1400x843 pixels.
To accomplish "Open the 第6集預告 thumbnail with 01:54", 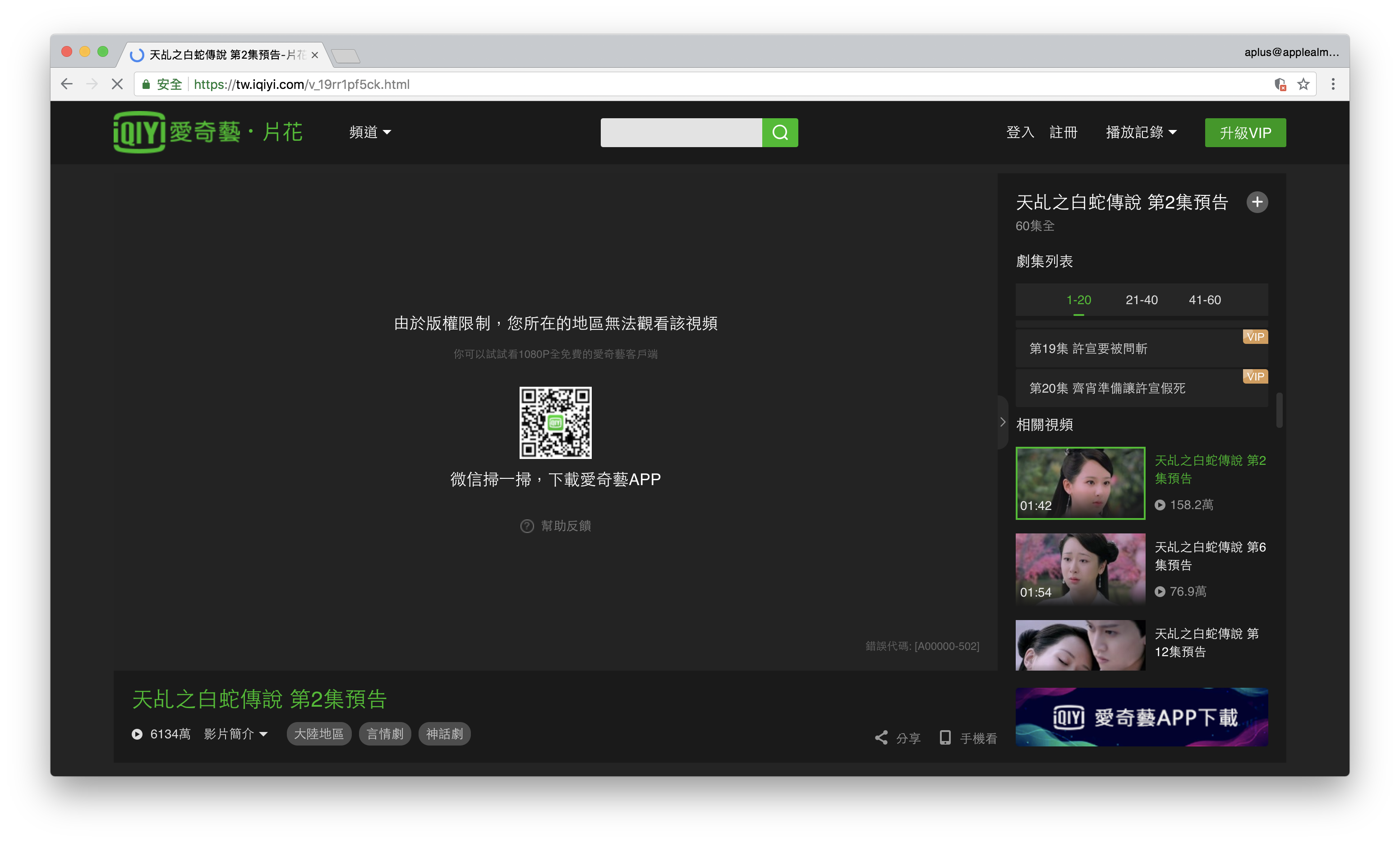I will coord(1080,569).
